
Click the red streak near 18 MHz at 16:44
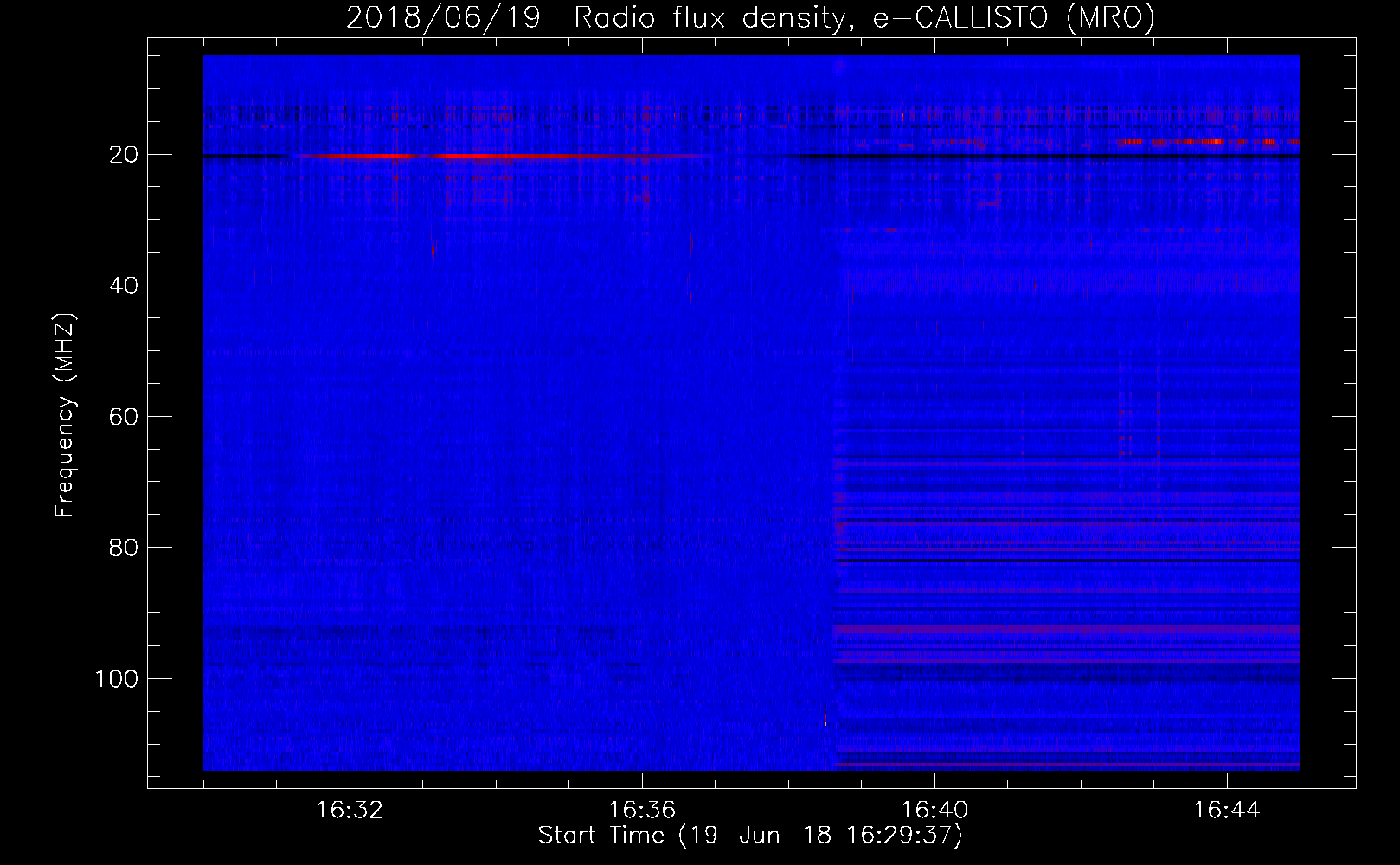point(1207,141)
